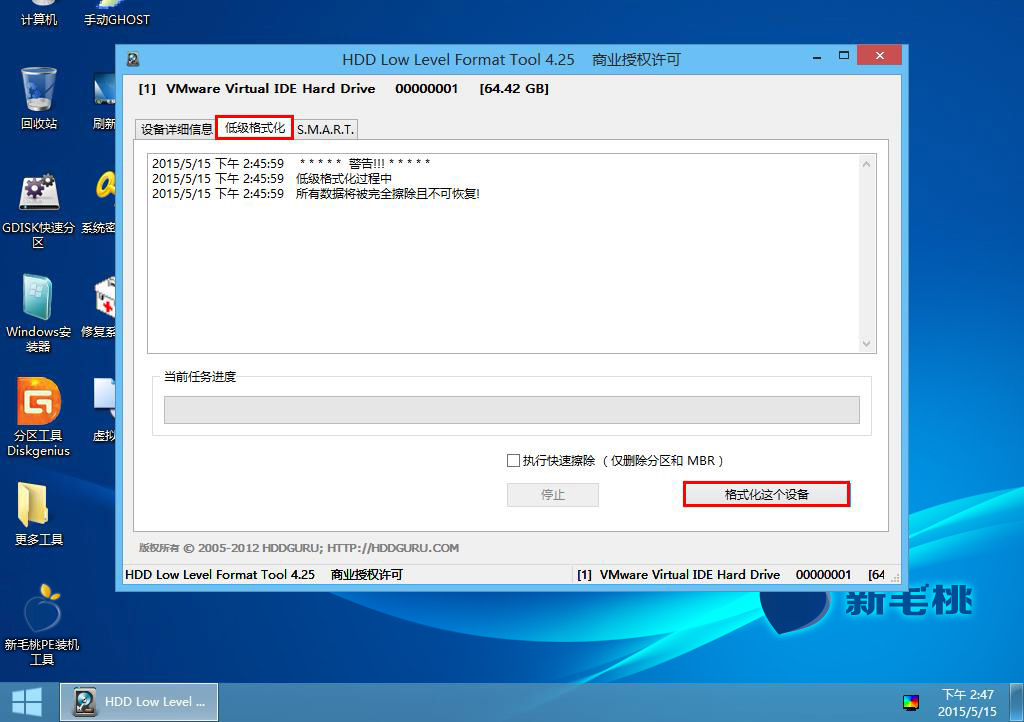The image size is (1024, 722).
Task: Open the S.M.A.R.T. tab
Action: click(x=325, y=129)
